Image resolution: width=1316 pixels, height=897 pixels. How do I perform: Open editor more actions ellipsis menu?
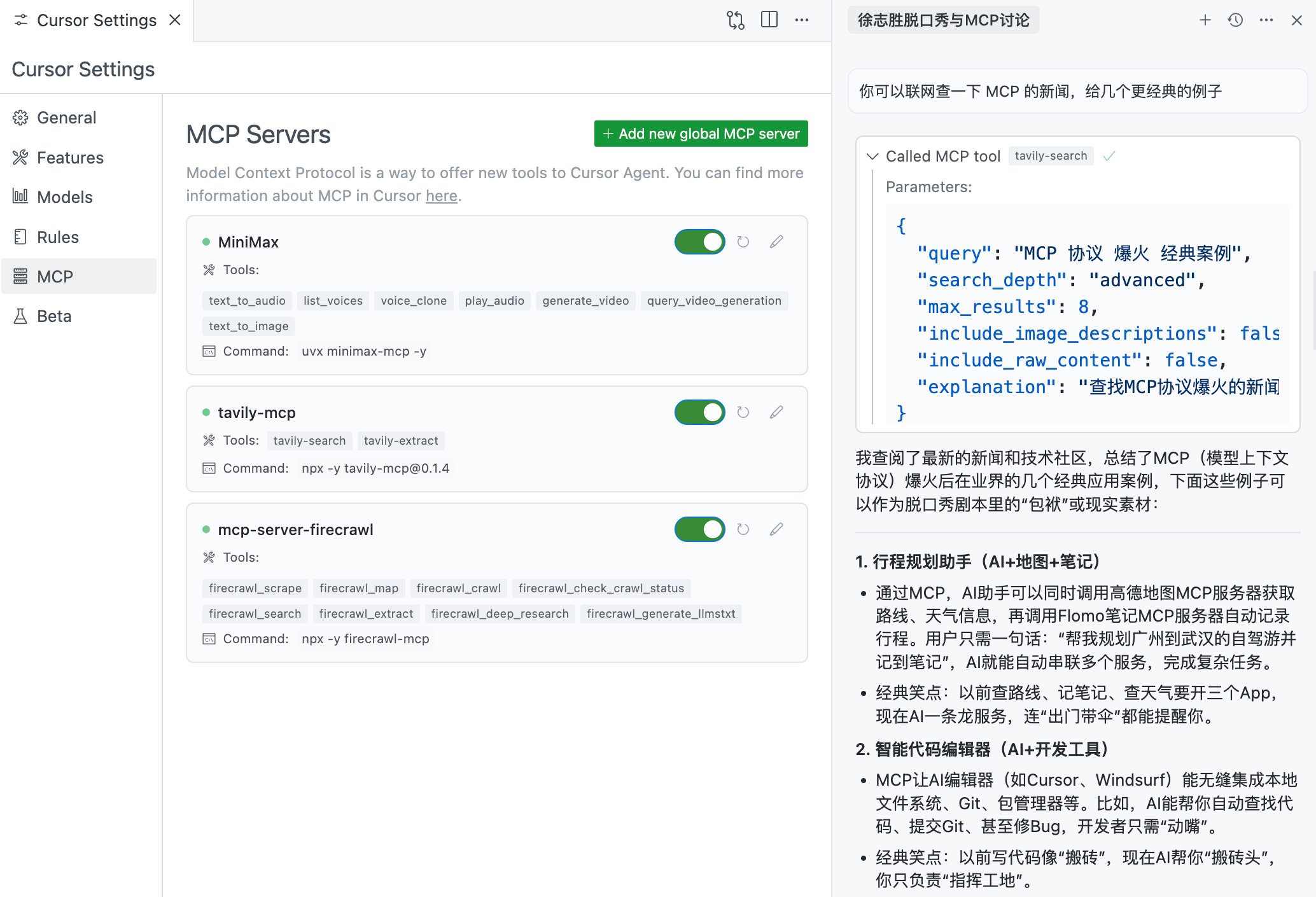tap(801, 20)
